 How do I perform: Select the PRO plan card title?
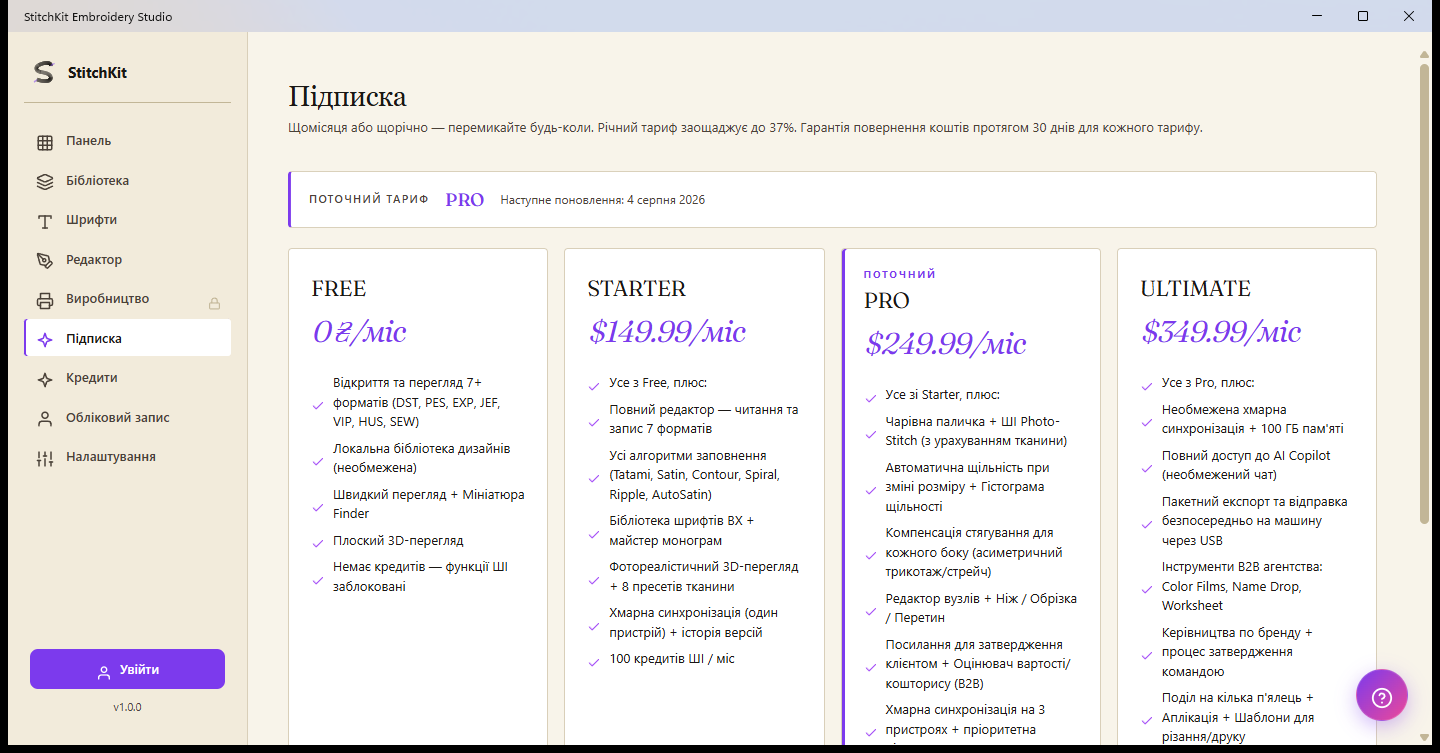tap(887, 301)
